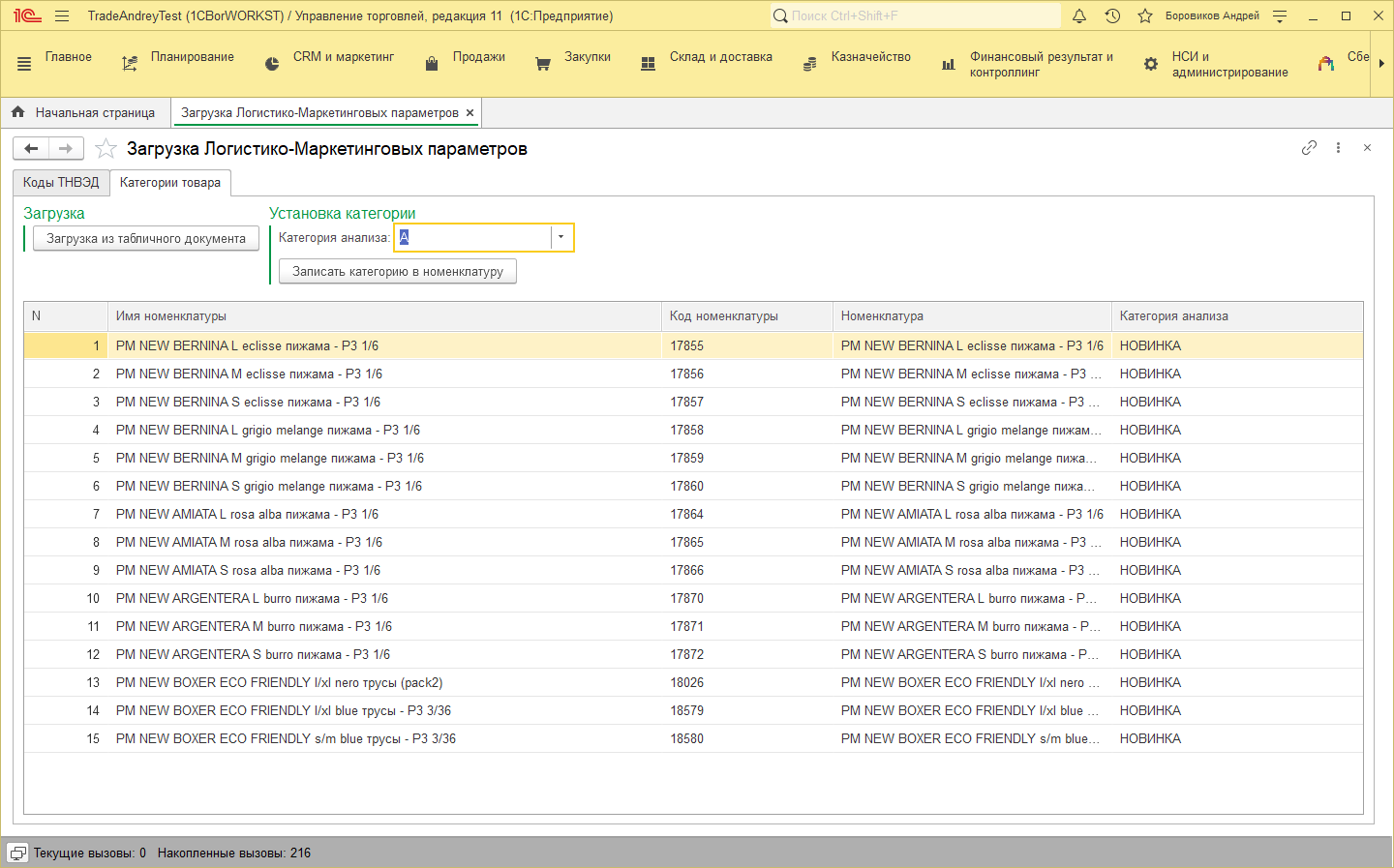
Task: Click the forward navigation arrow
Action: [x=66, y=148]
